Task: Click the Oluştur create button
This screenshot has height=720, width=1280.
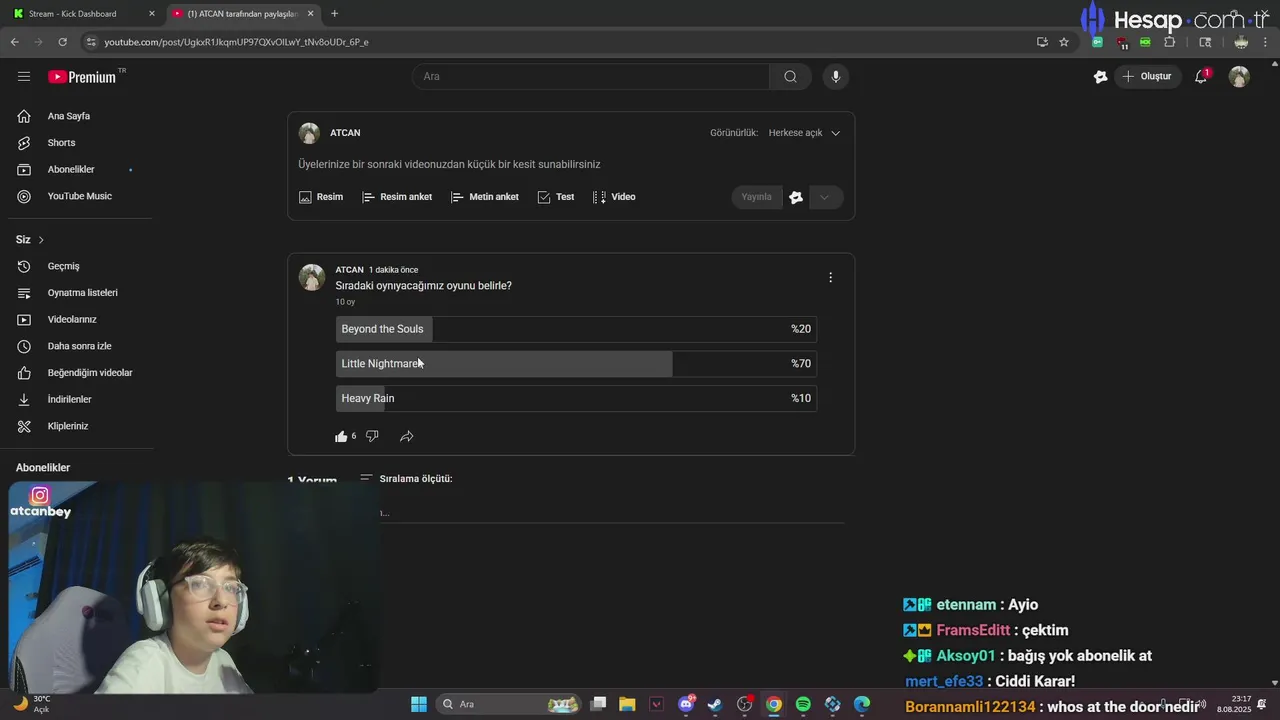Action: 1148,76
